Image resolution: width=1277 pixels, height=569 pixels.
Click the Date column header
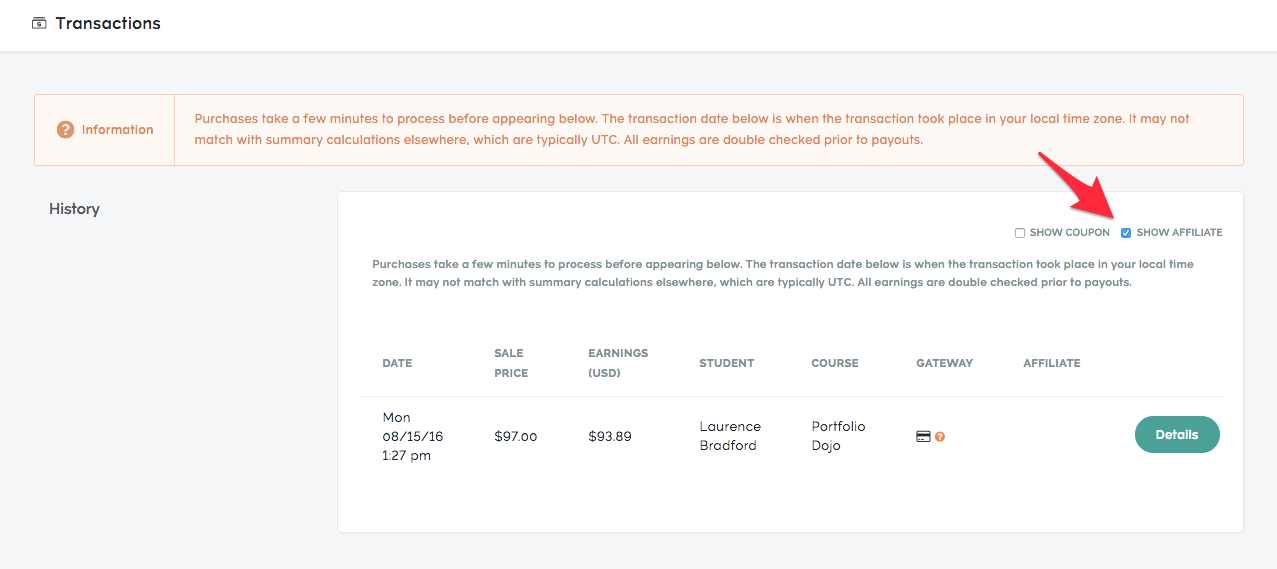tap(397, 363)
